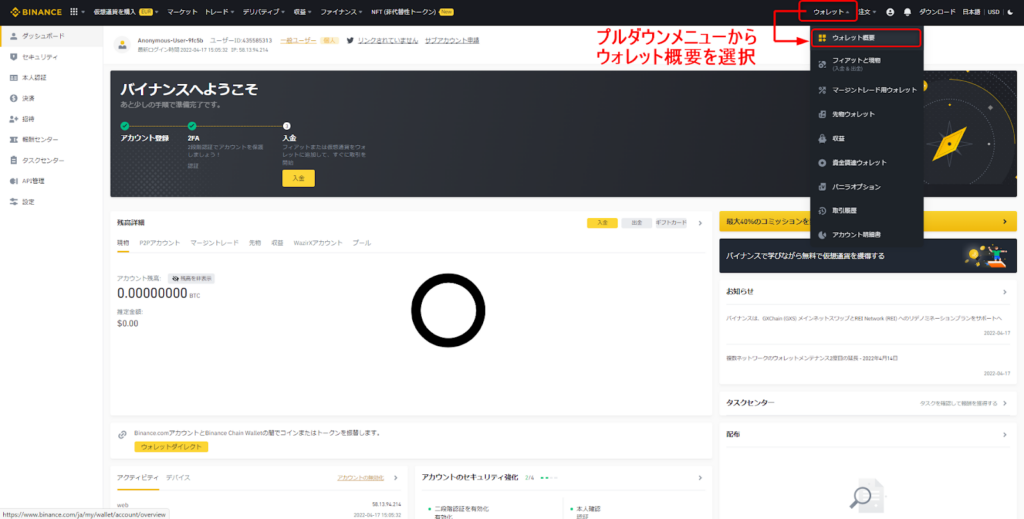Click the 入金 button in 残高詳細
The width and height of the screenshot is (1024, 519).
(602, 223)
